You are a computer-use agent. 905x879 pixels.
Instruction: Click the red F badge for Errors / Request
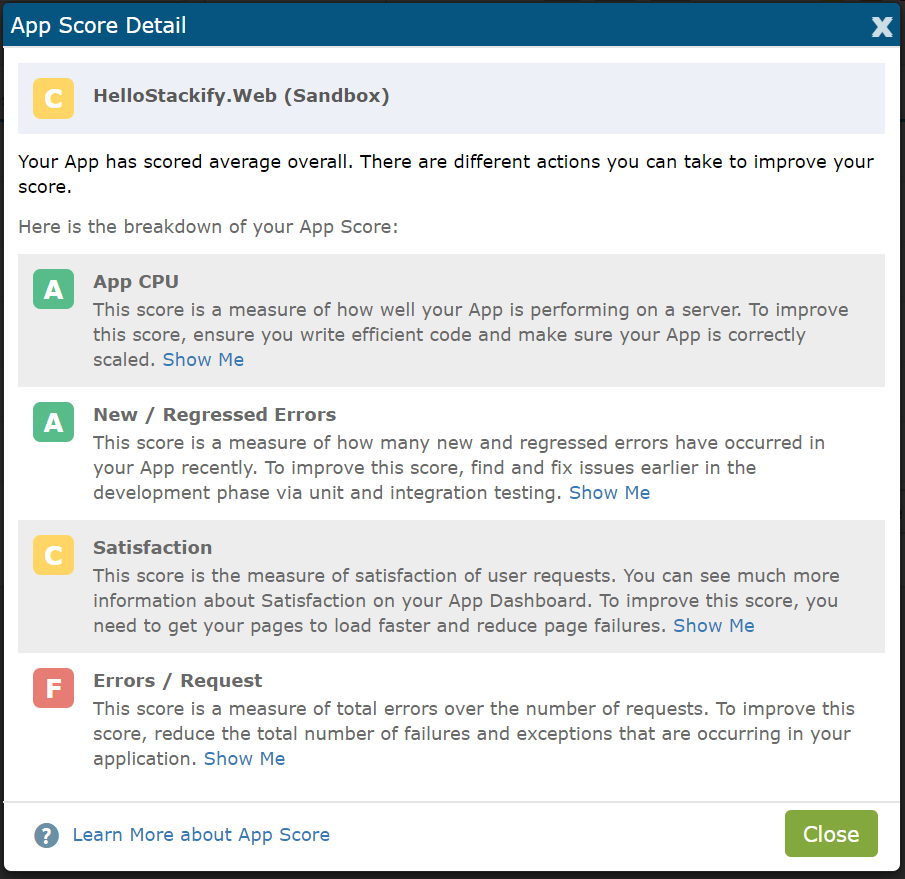(x=53, y=688)
